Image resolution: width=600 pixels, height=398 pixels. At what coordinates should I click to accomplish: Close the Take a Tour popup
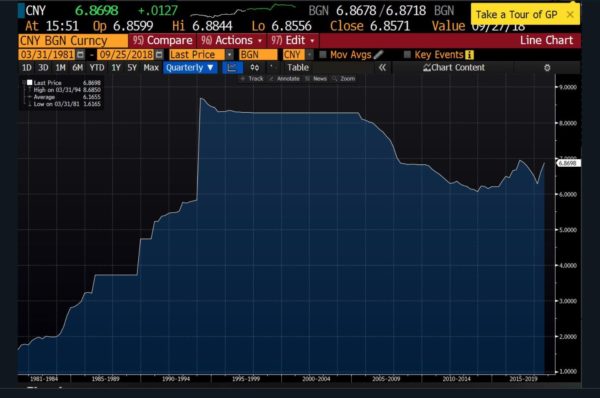[570, 15]
